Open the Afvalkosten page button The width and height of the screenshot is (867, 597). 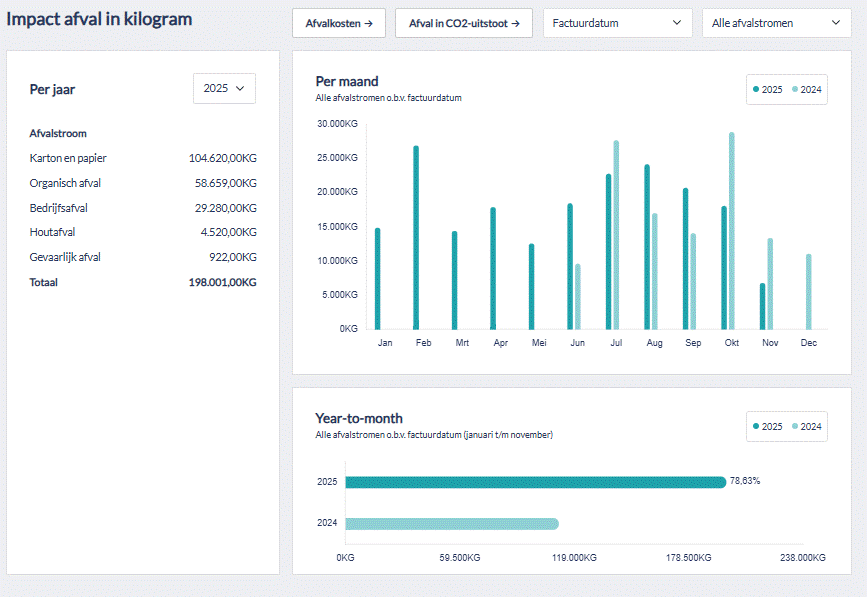pos(338,23)
